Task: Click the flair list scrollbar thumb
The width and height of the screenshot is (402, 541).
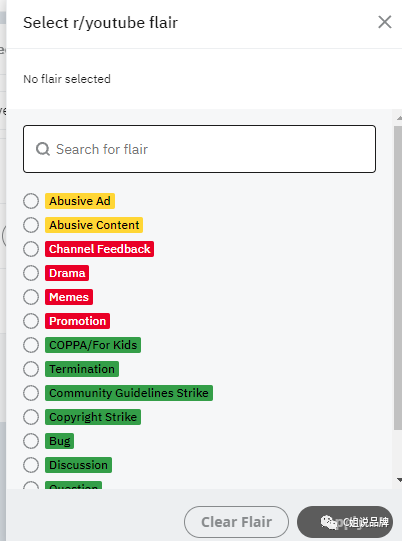Action: (398, 278)
